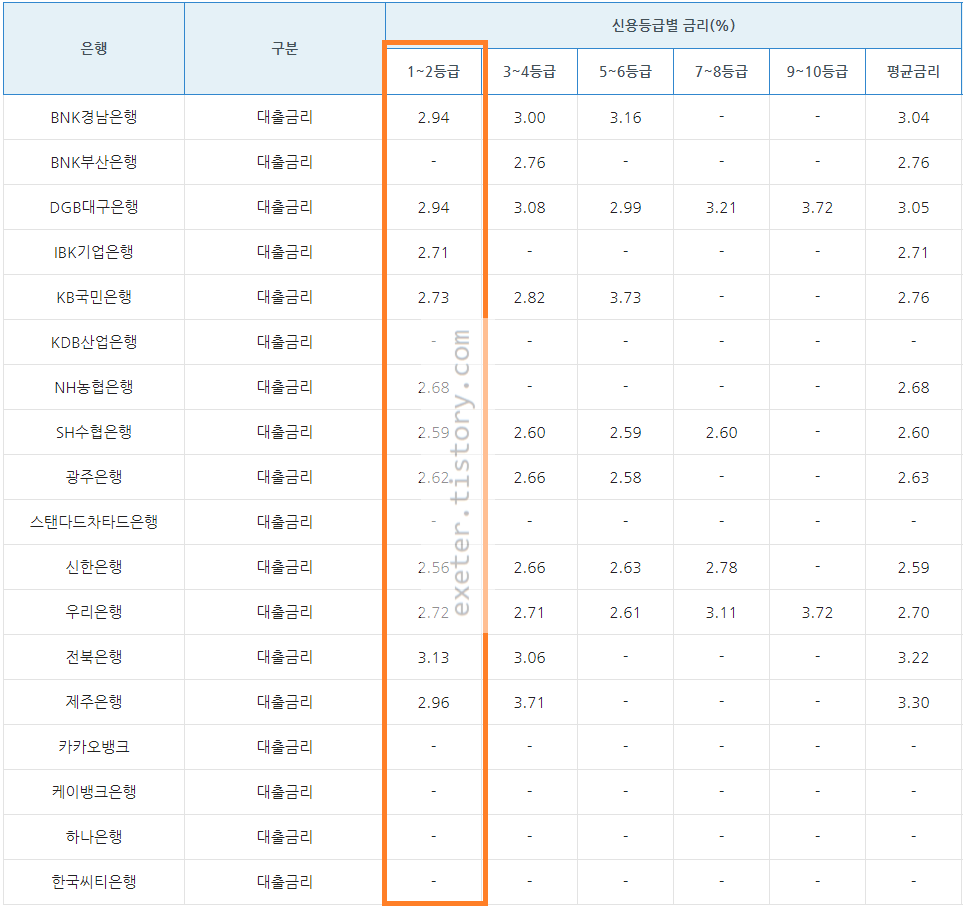Click 제주은행's 3.71 rate value
This screenshot has height=906, width=963.
tap(529, 702)
